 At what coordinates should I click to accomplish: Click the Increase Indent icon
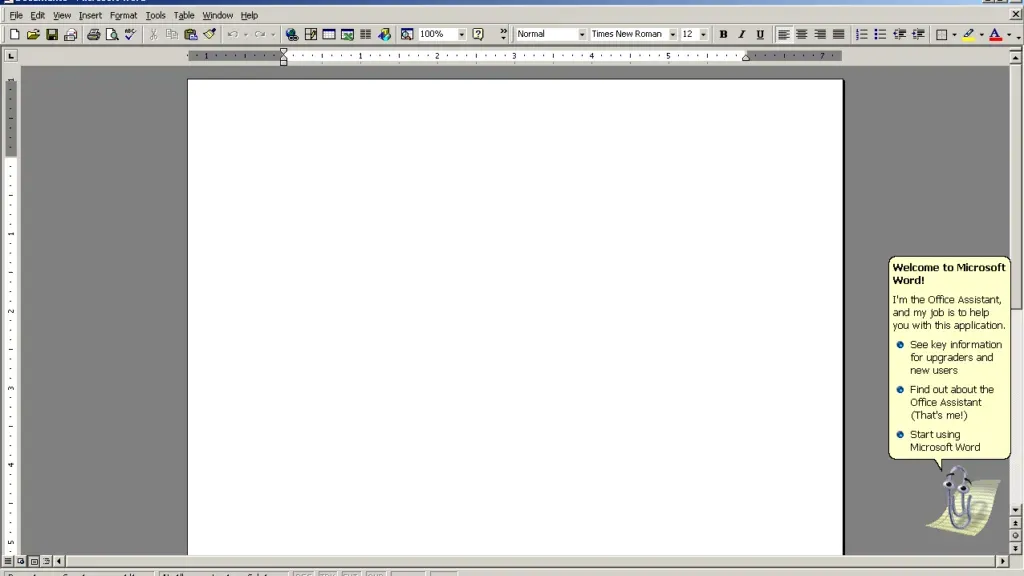[918, 35]
